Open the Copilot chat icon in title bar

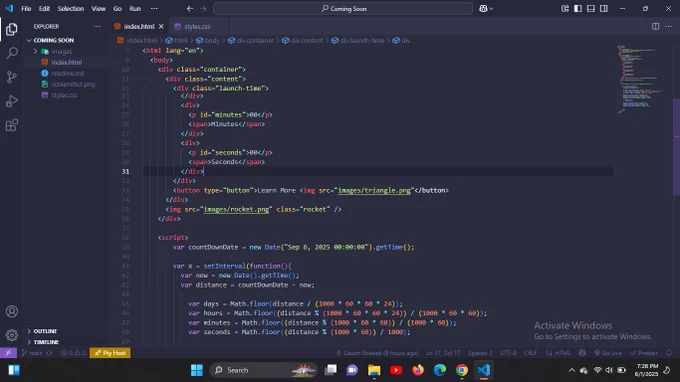click(483, 8)
